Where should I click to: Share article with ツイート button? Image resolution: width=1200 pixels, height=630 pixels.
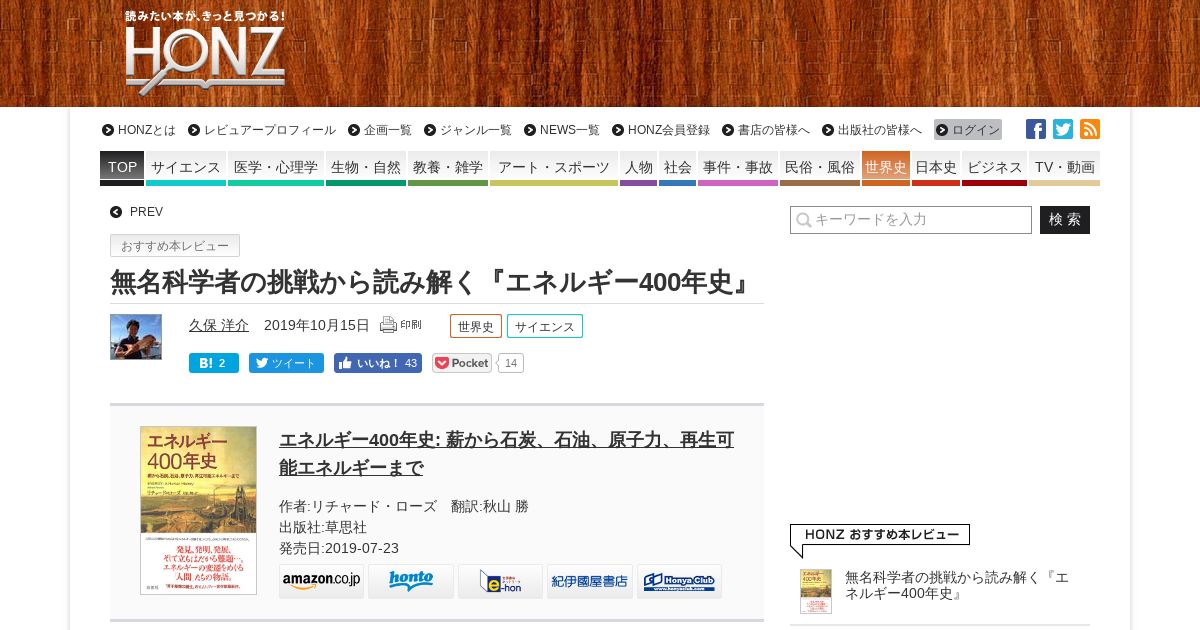[x=286, y=363]
